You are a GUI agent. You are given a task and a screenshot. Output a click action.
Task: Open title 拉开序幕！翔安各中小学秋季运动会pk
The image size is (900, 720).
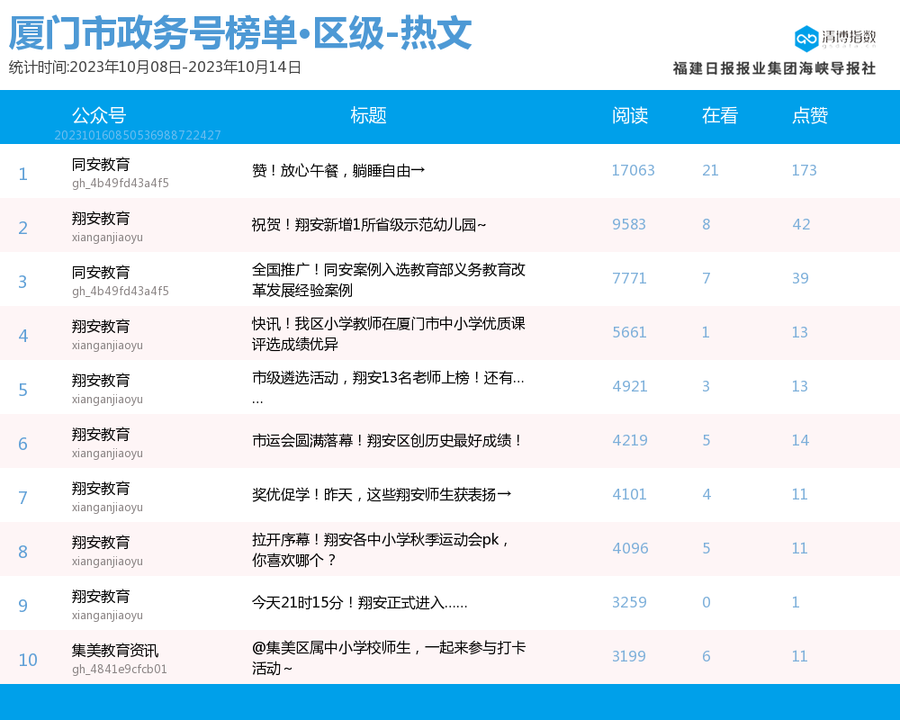coord(381,549)
